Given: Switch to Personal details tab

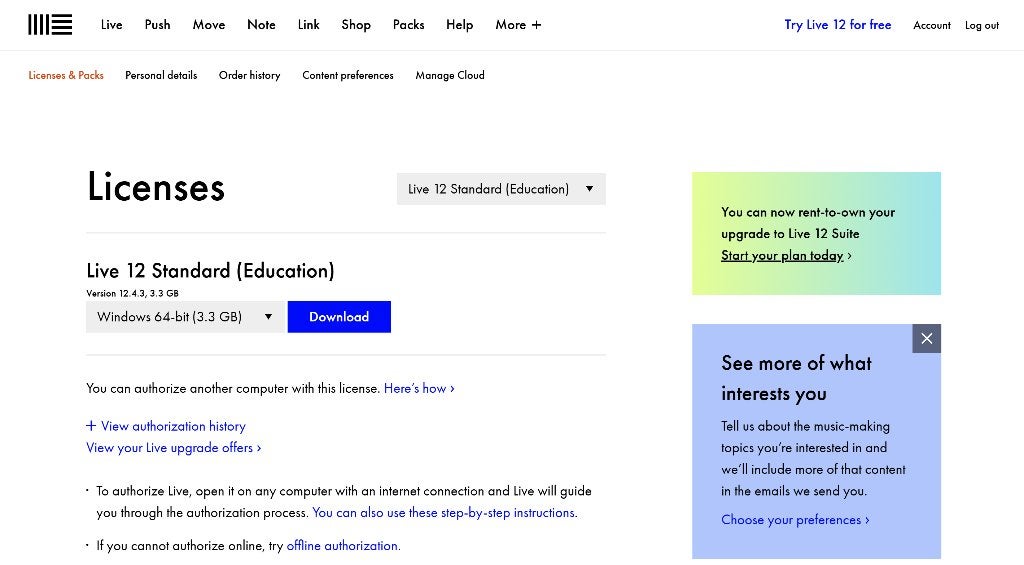Looking at the screenshot, I should pyautogui.click(x=161, y=75).
